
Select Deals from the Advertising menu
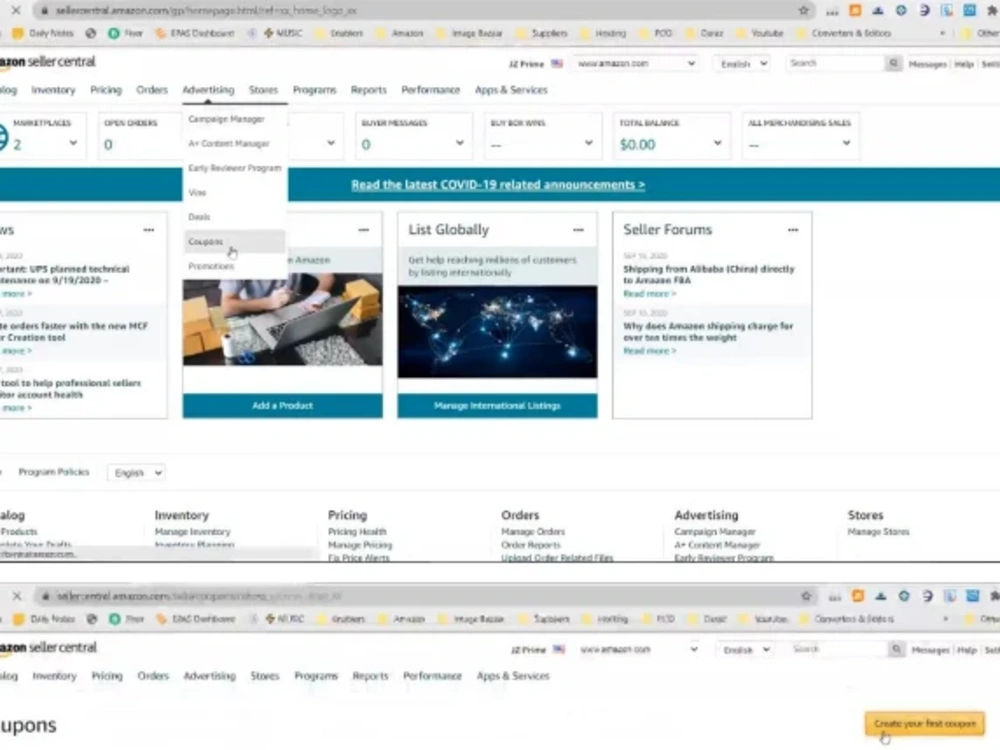point(199,217)
